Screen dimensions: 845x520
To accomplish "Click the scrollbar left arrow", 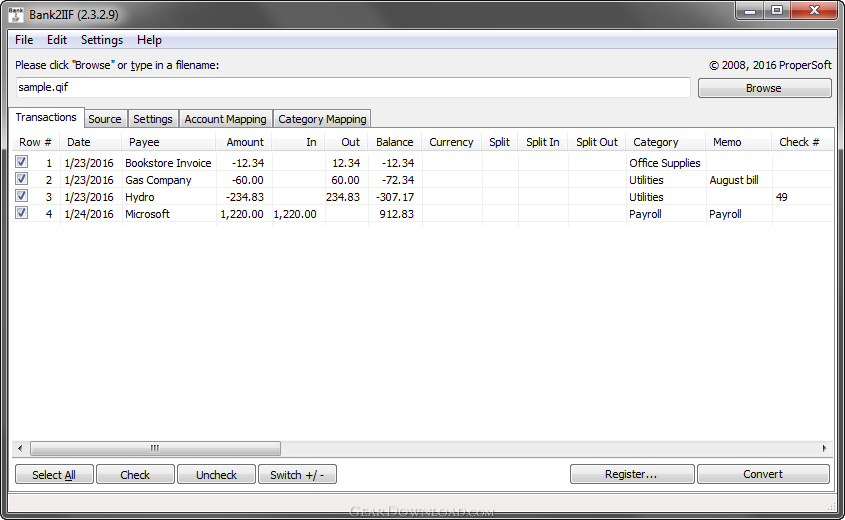I will point(20,448).
